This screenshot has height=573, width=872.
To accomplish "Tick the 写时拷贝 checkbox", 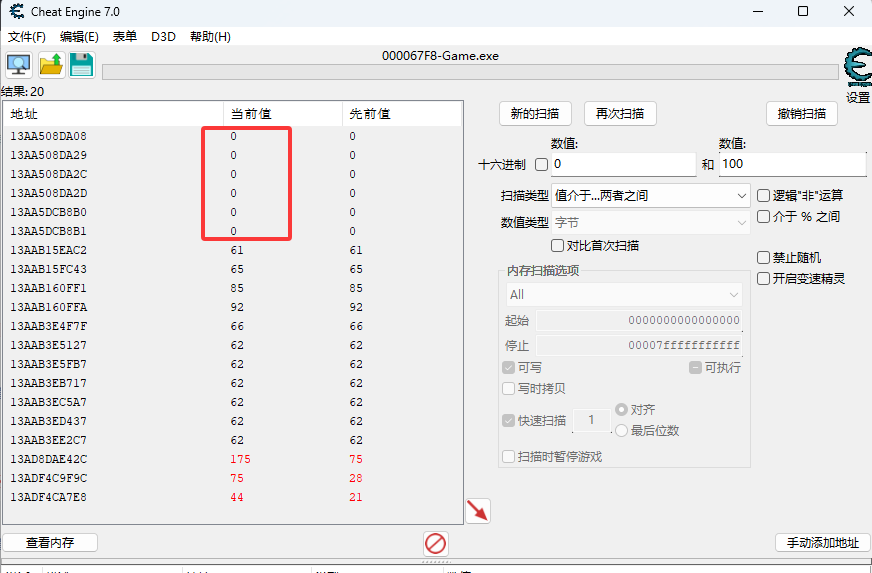I will click(508, 388).
